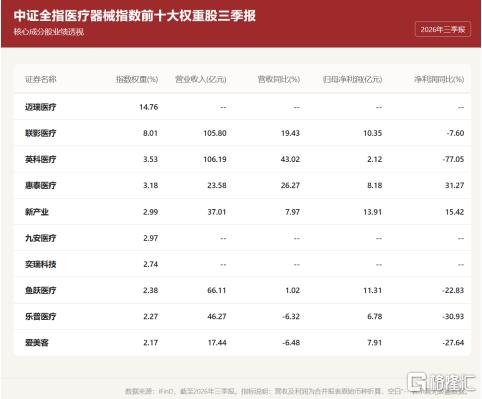Click 鱼跃医疗 revenue growth 1.02

(x=292, y=290)
